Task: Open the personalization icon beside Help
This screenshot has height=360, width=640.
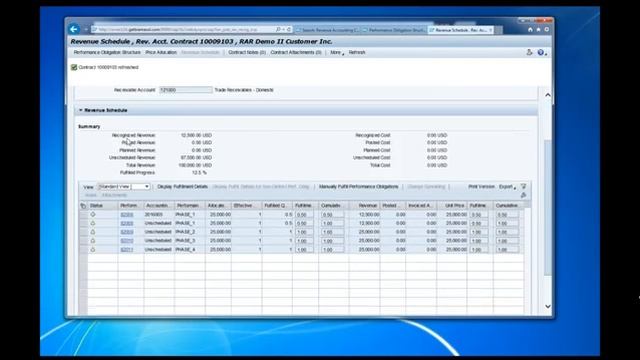Action: pyautogui.click(x=529, y=52)
